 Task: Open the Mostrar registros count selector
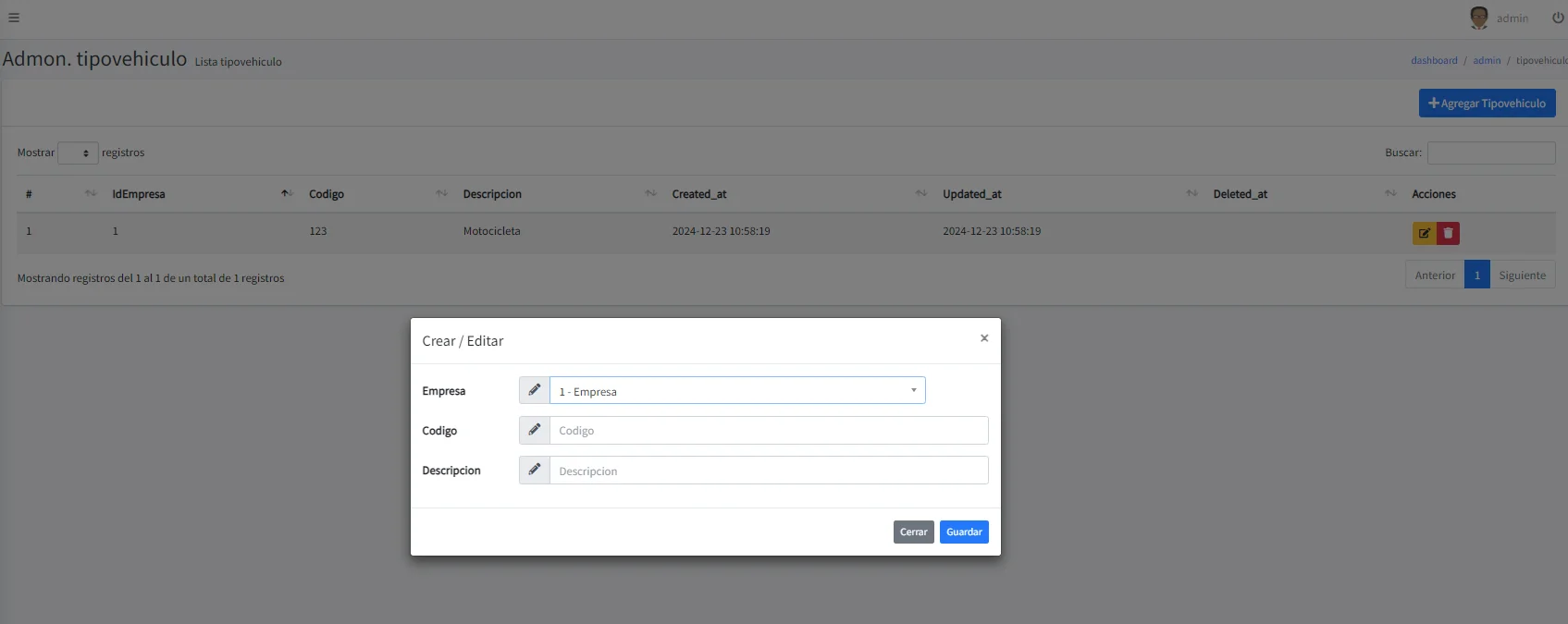[78, 153]
